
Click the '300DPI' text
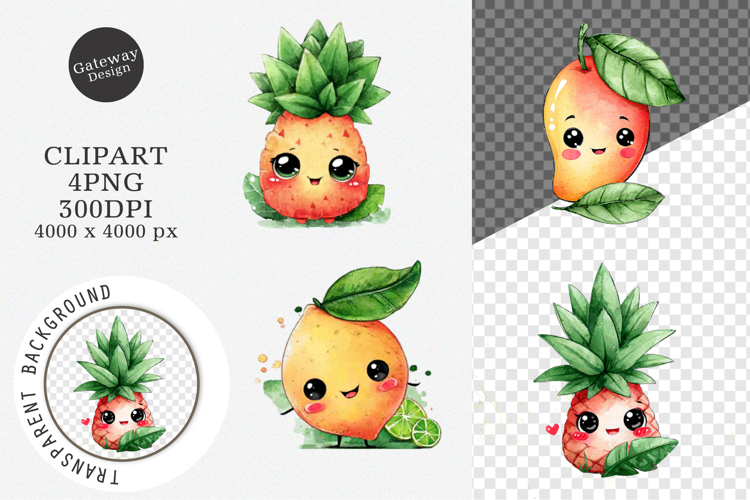tap(106, 209)
